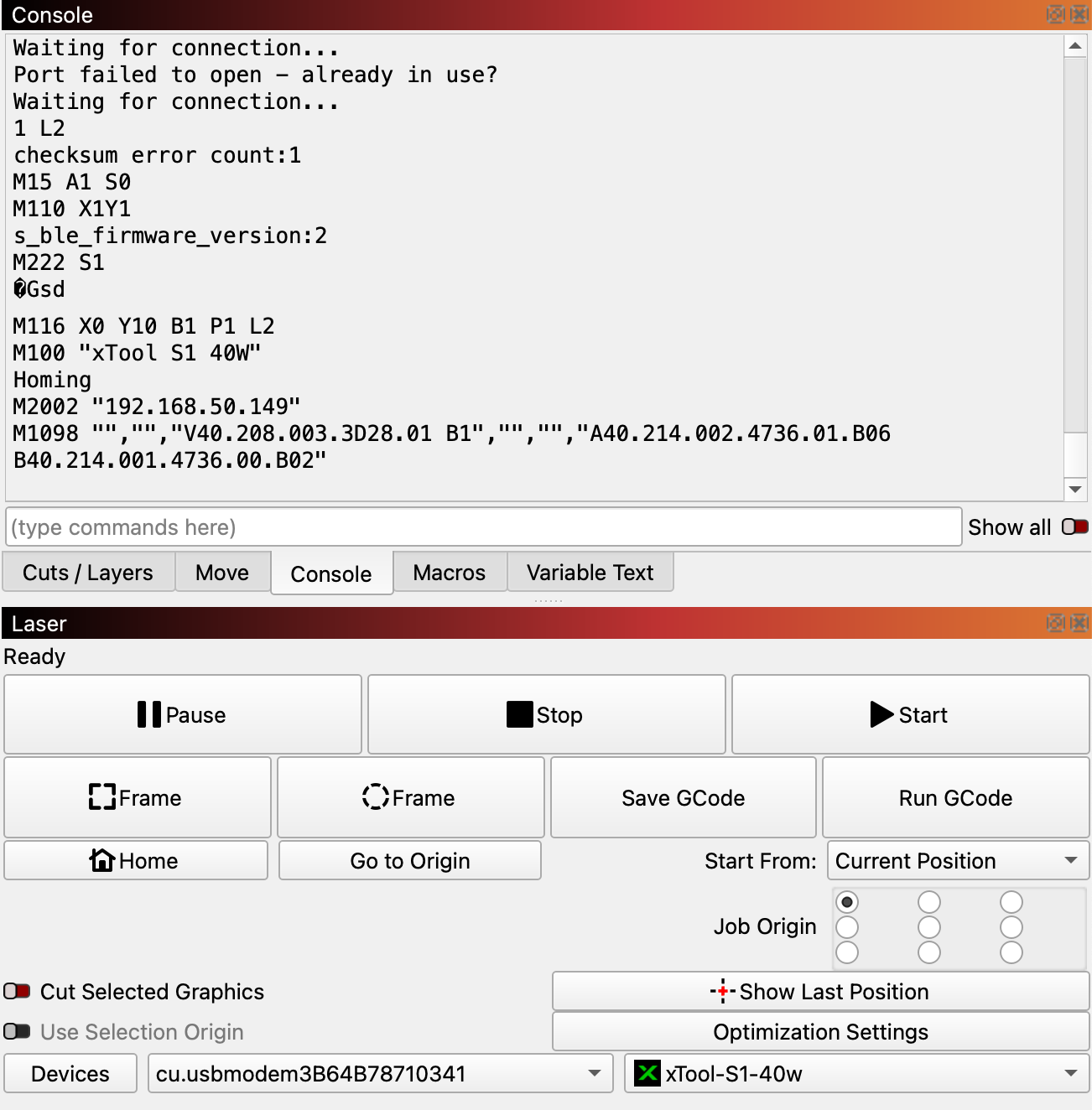Home the laser head

point(136,861)
